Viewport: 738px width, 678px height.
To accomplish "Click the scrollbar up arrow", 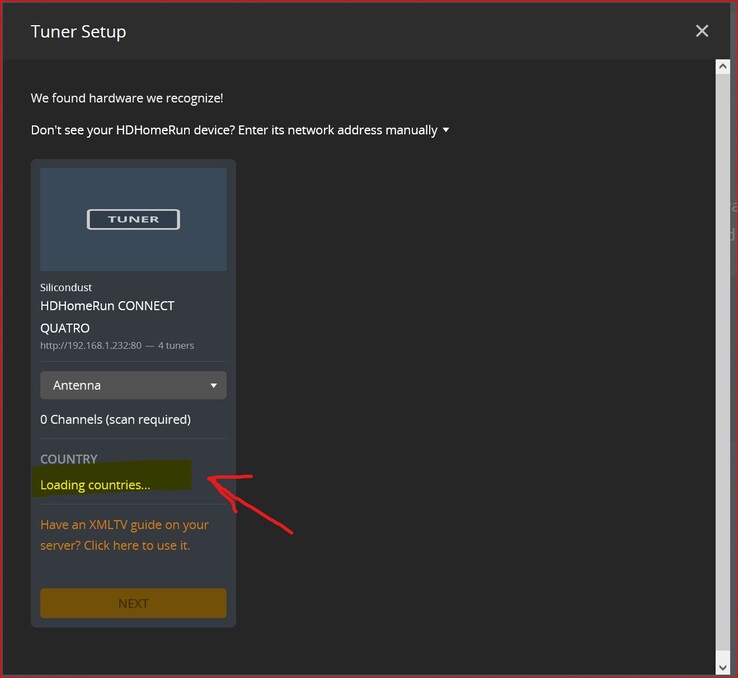I will pos(722,66).
